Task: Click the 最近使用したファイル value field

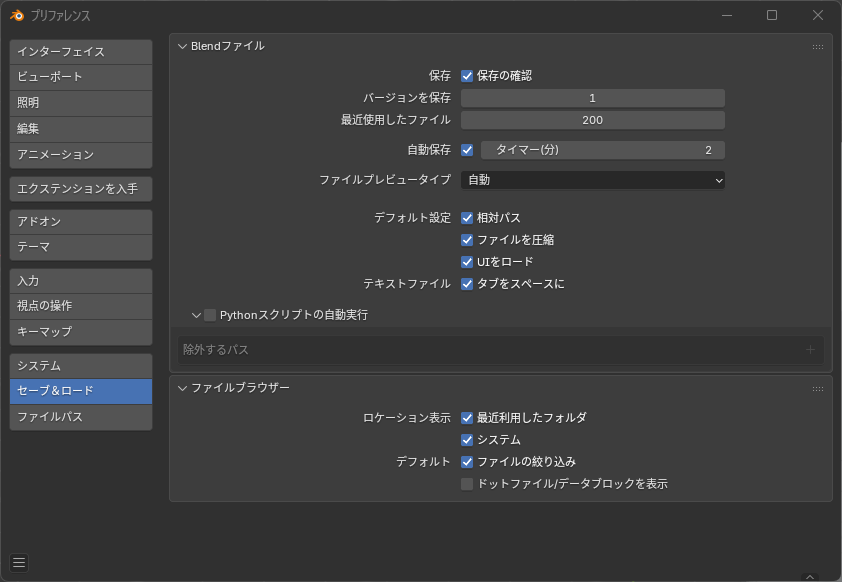Action: click(592, 120)
